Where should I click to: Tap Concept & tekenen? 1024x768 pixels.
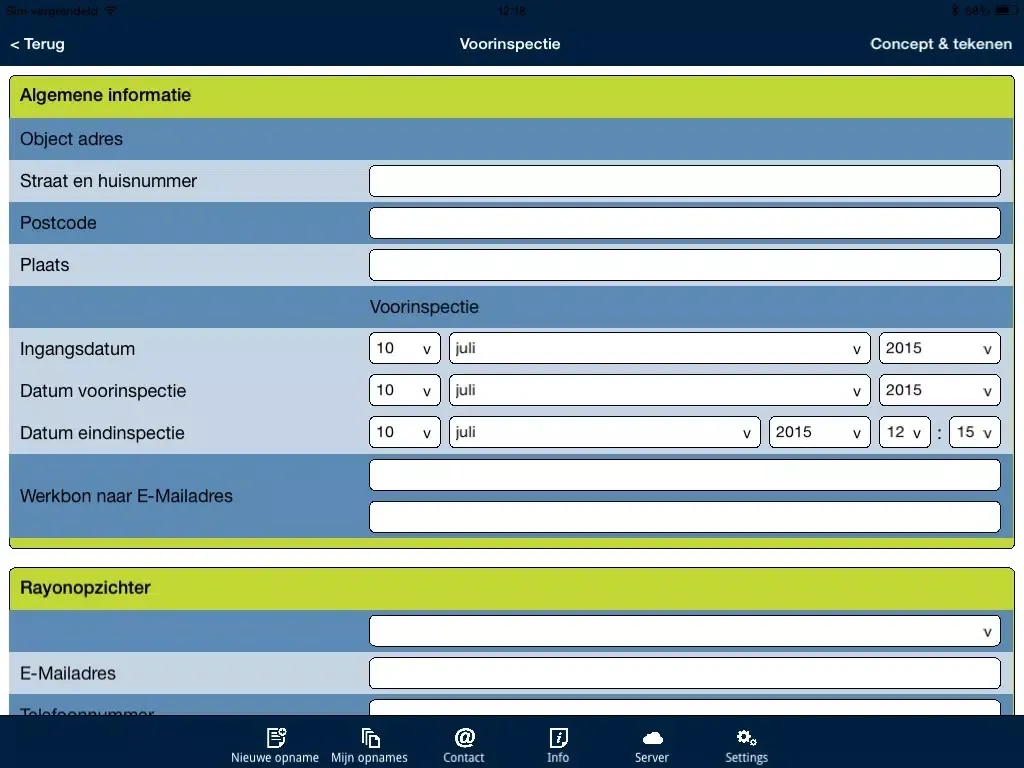click(941, 44)
